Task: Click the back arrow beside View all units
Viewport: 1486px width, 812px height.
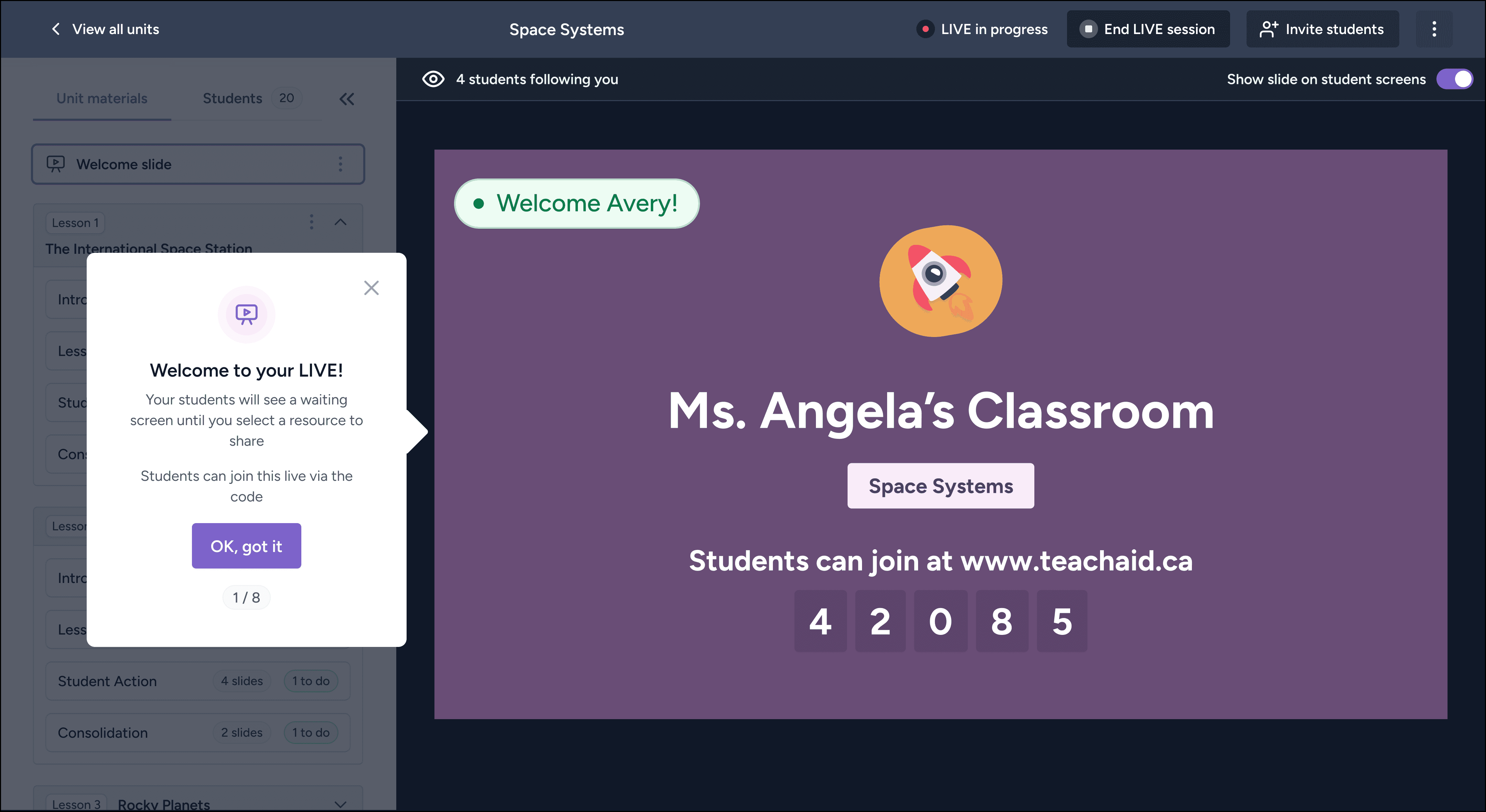Action: click(55, 29)
